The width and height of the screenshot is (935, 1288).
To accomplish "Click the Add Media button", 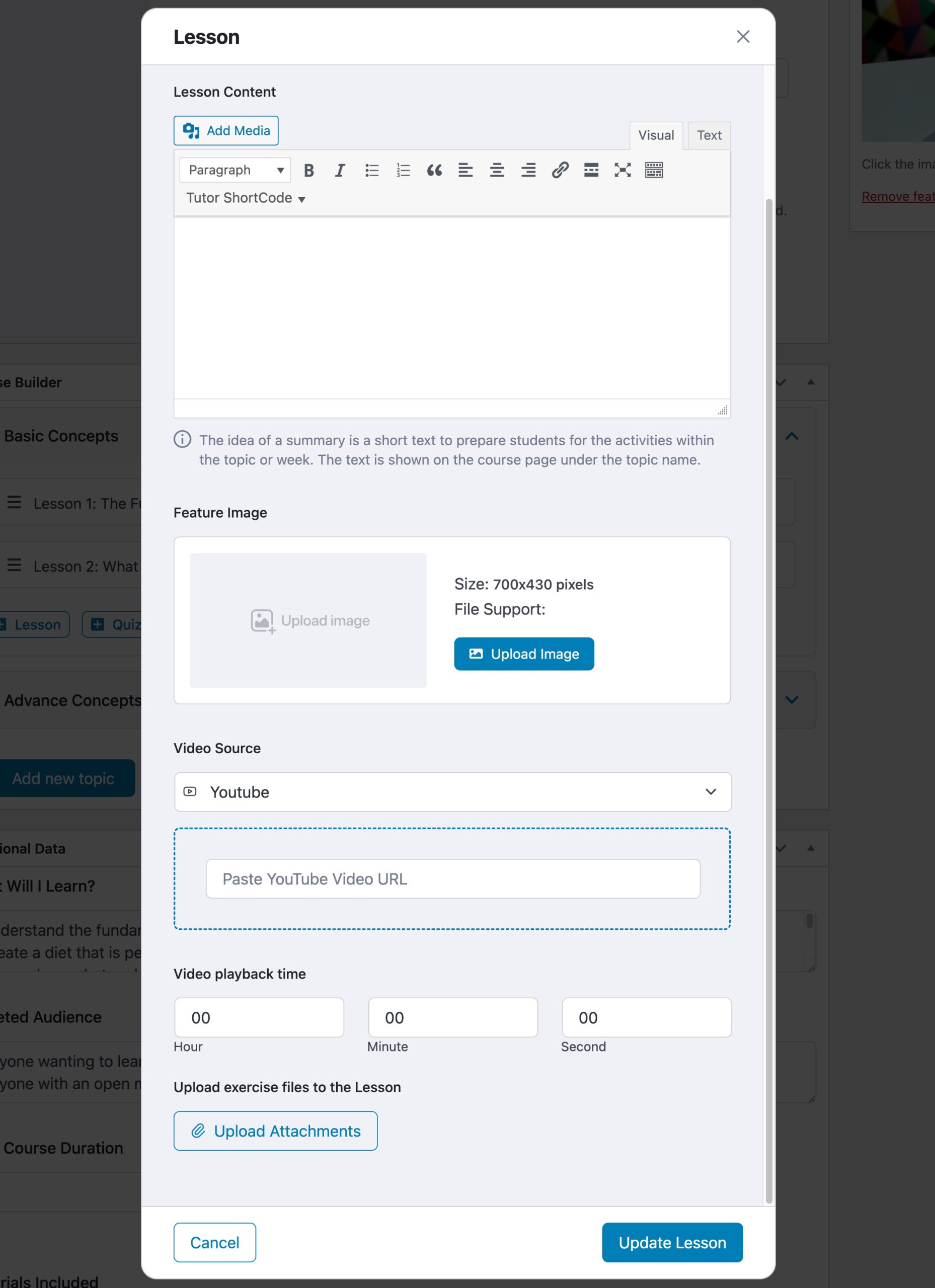I will (x=226, y=131).
